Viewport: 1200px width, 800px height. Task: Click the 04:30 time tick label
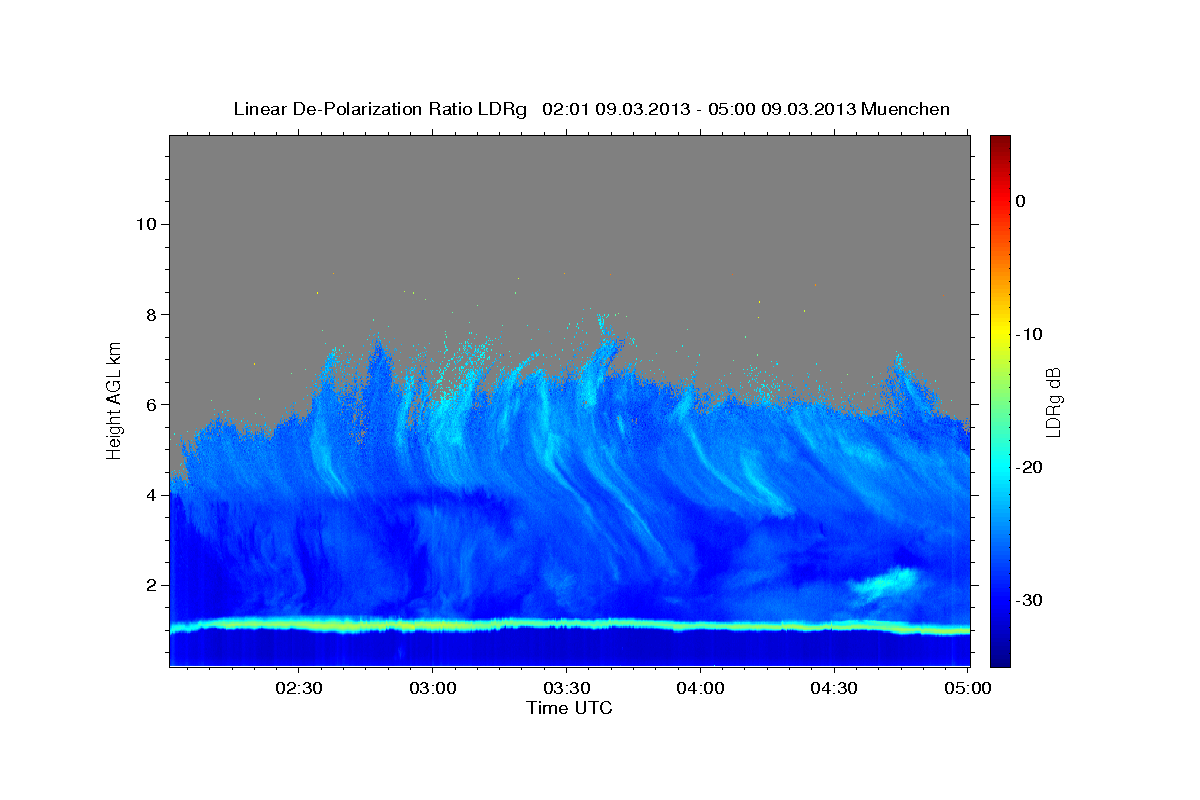pos(834,688)
